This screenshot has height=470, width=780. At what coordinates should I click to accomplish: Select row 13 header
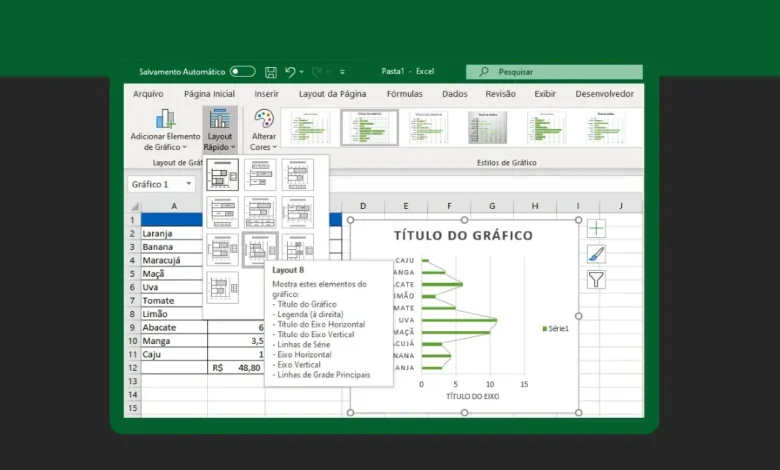[x=132, y=381]
